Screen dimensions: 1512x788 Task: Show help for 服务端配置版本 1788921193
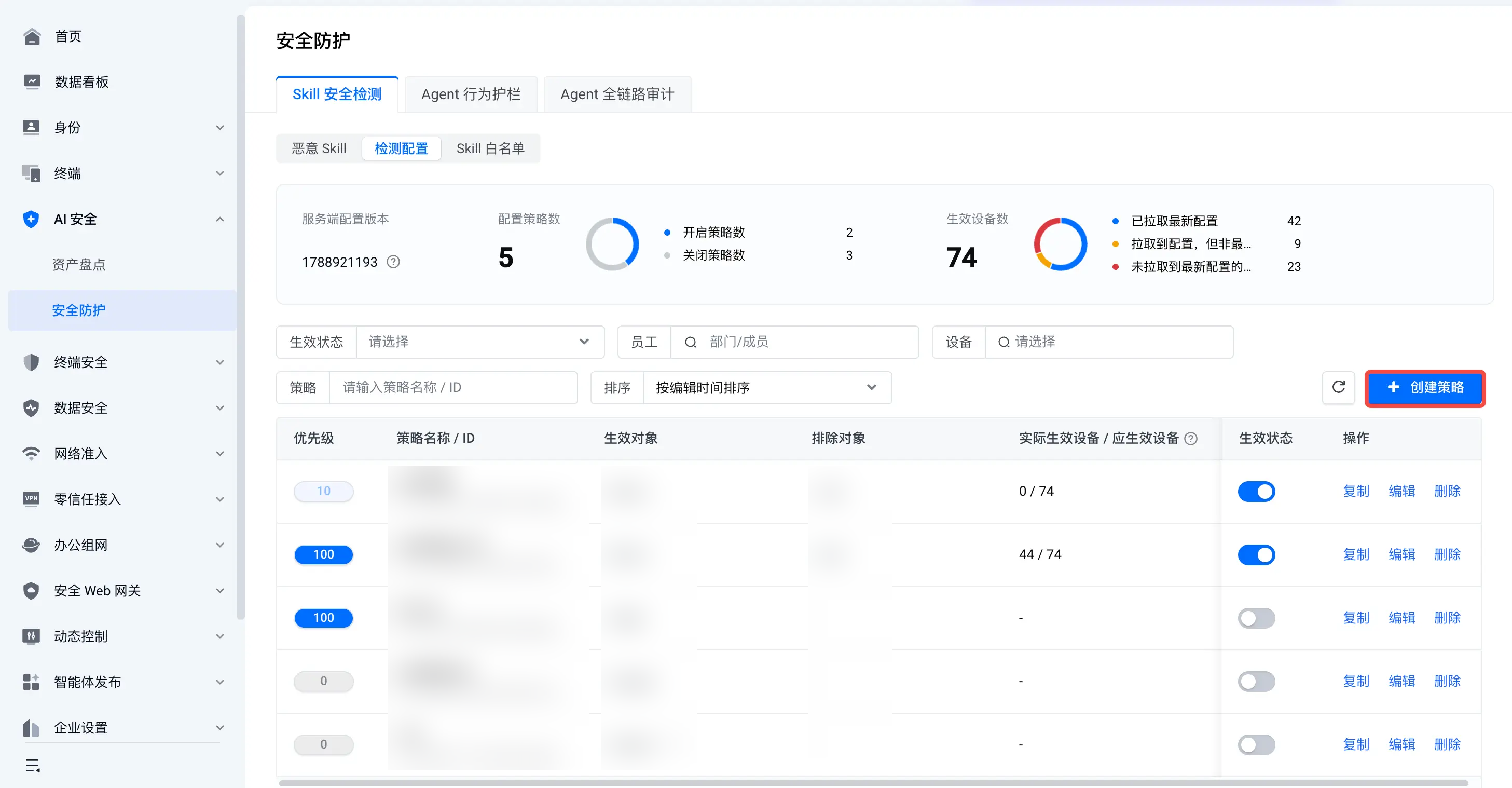click(x=393, y=262)
